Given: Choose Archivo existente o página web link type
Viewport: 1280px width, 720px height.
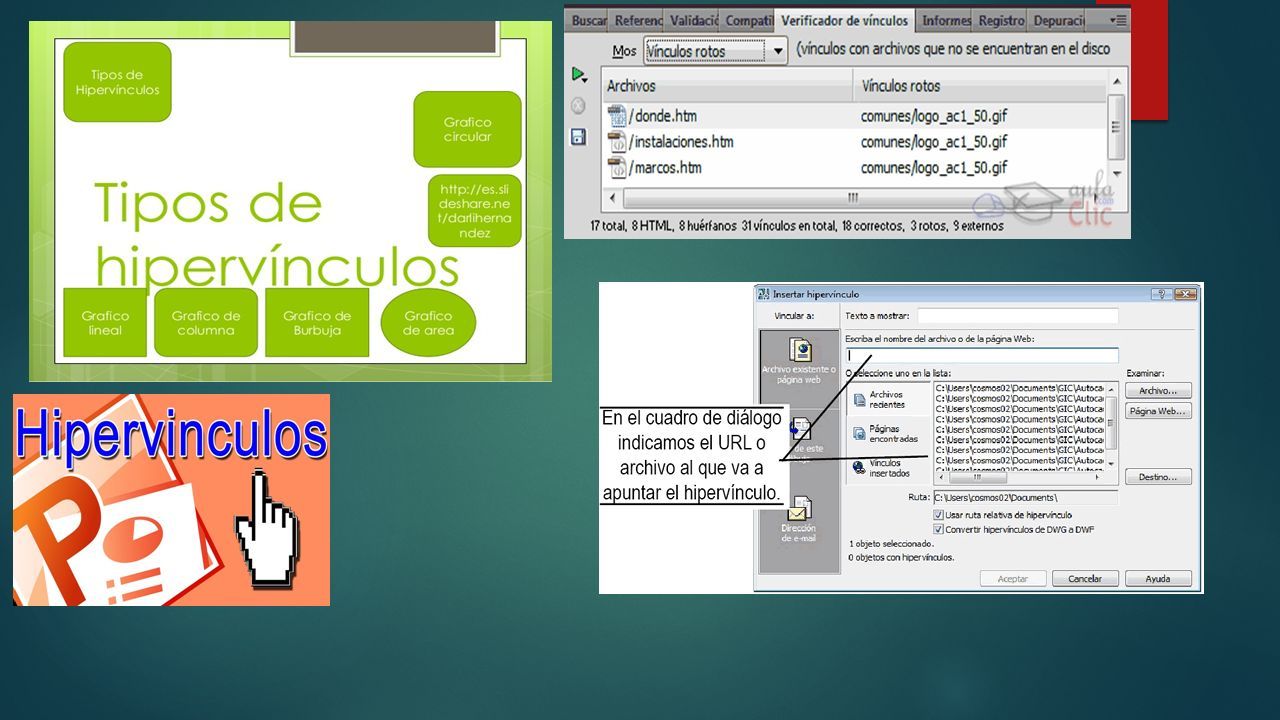Looking at the screenshot, I should [799, 360].
